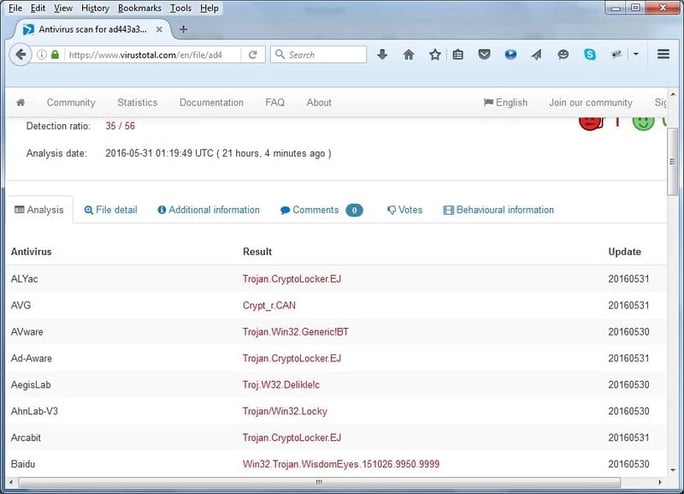Open the Firefox downloads arrow icon
This screenshot has width=684, height=494.
382,55
